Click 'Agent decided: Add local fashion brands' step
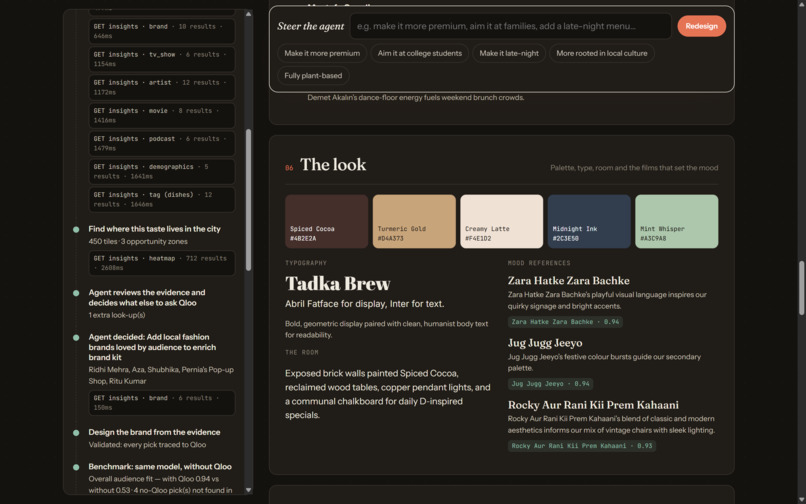 click(x=152, y=347)
